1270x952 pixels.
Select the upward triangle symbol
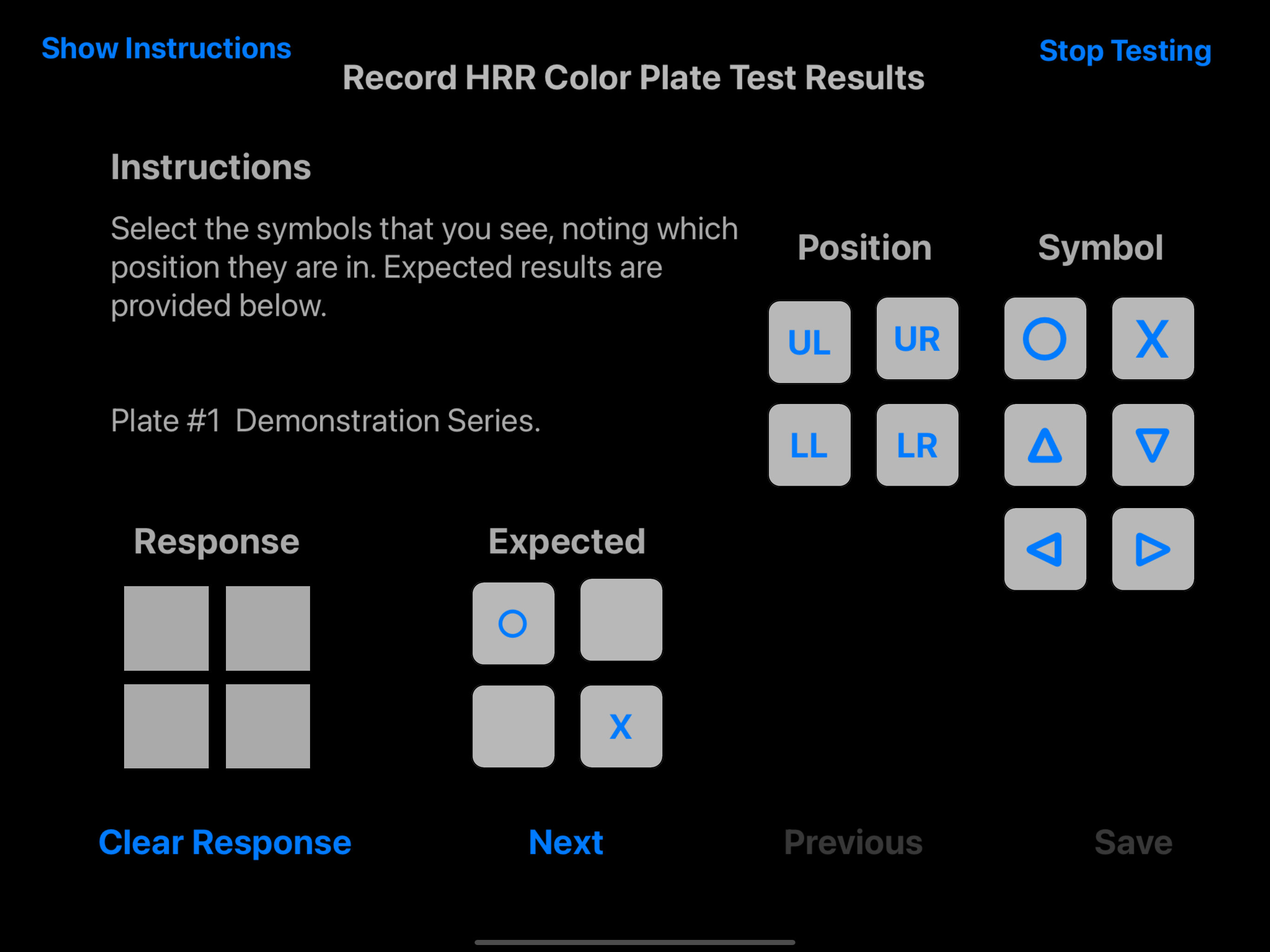tap(1045, 445)
